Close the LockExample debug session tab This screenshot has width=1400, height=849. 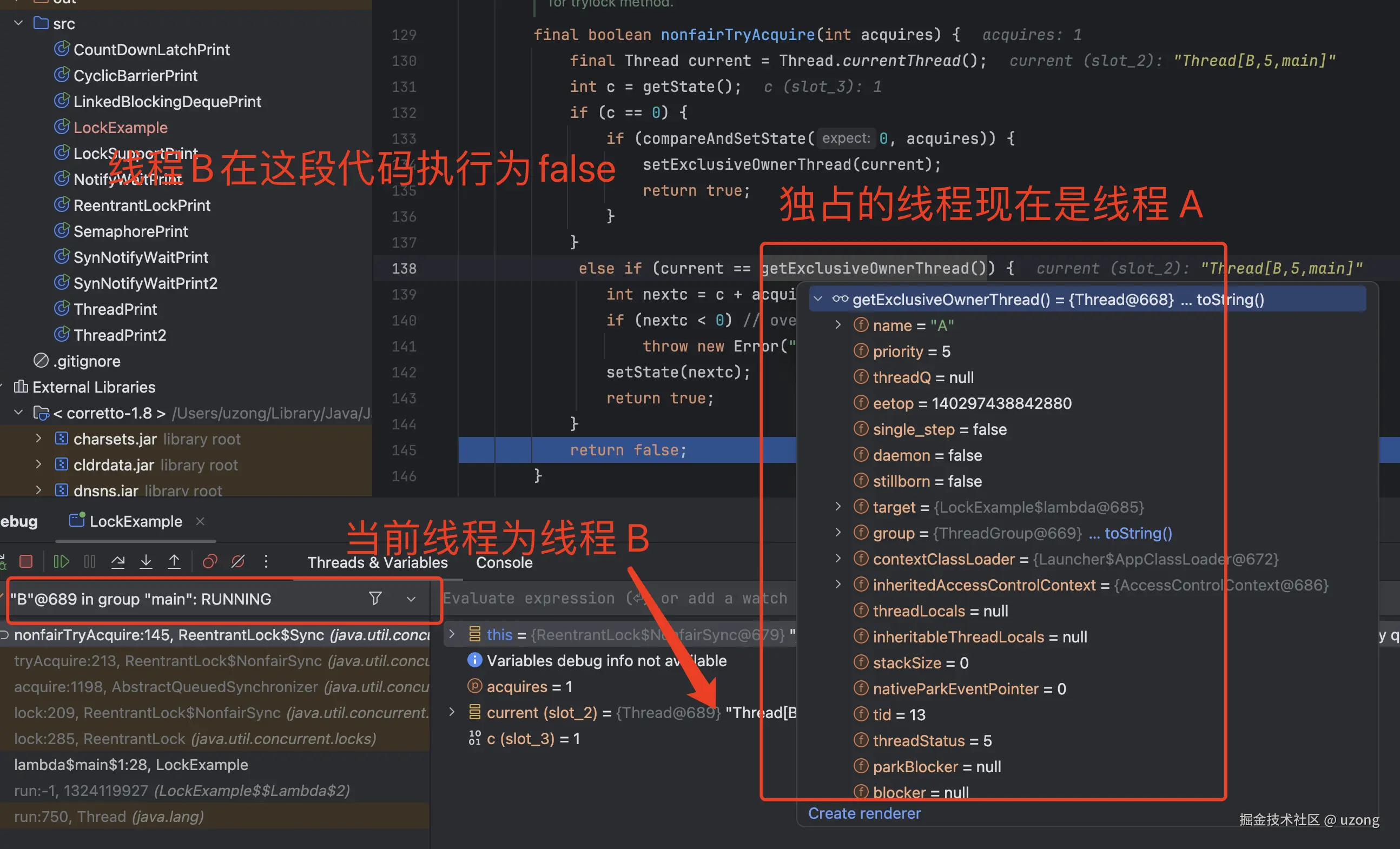coord(200,521)
